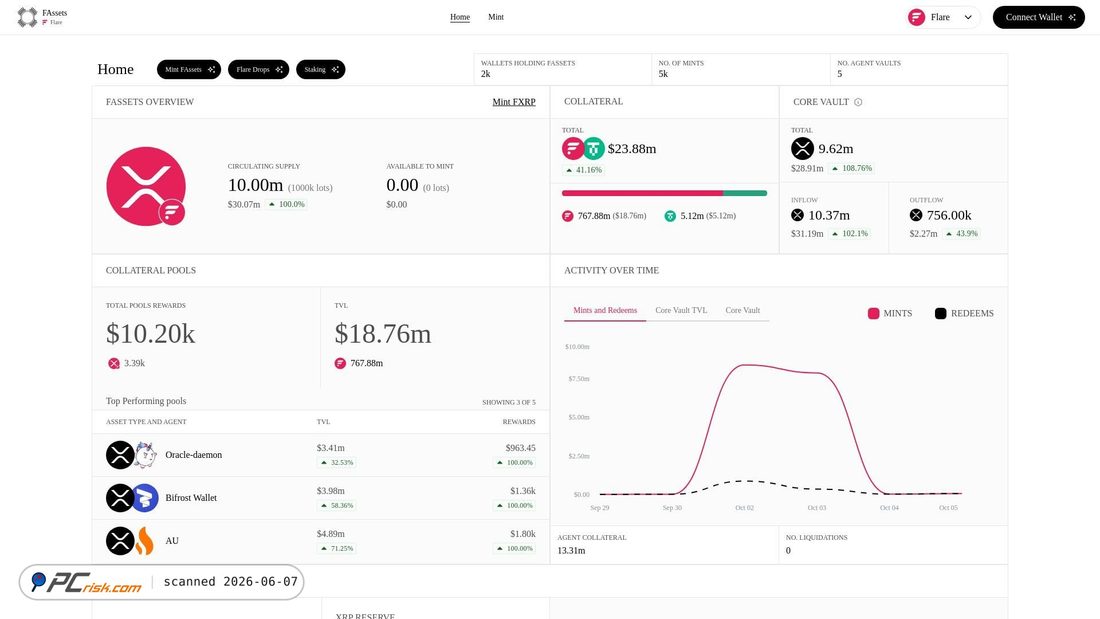Switch to the Core Vault tab

tap(742, 310)
